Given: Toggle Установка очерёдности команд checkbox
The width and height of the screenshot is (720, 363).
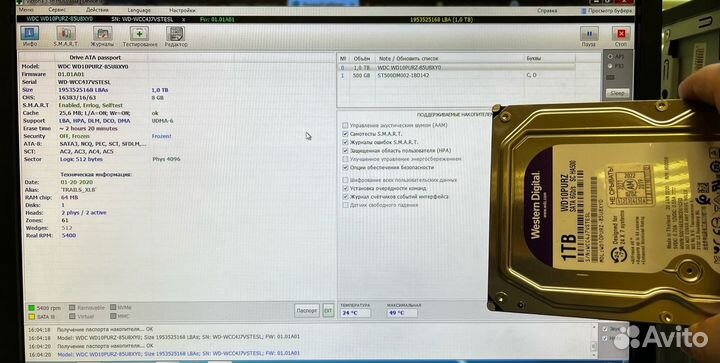Looking at the screenshot, I should [x=345, y=188].
